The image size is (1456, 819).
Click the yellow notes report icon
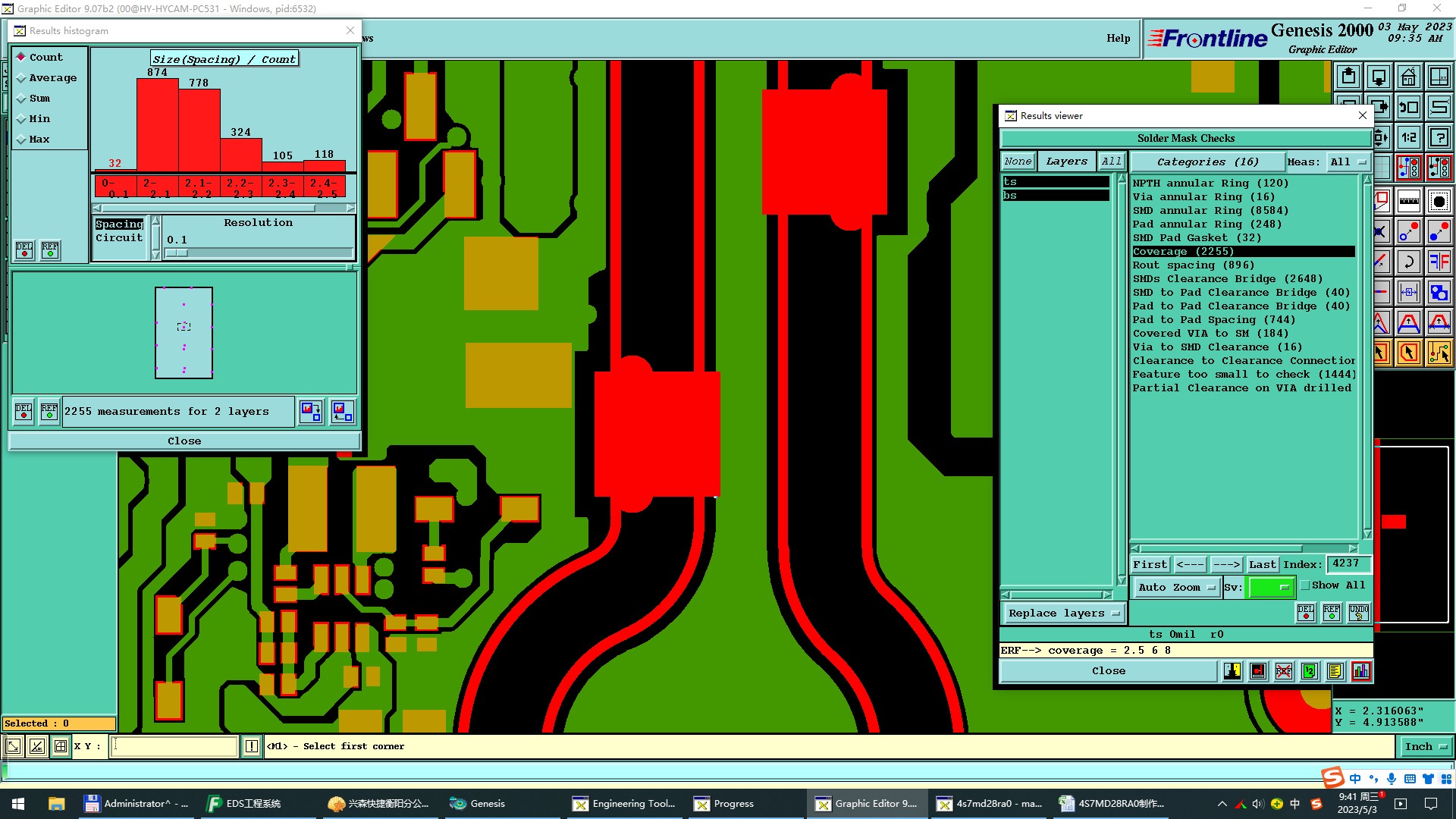1335,671
